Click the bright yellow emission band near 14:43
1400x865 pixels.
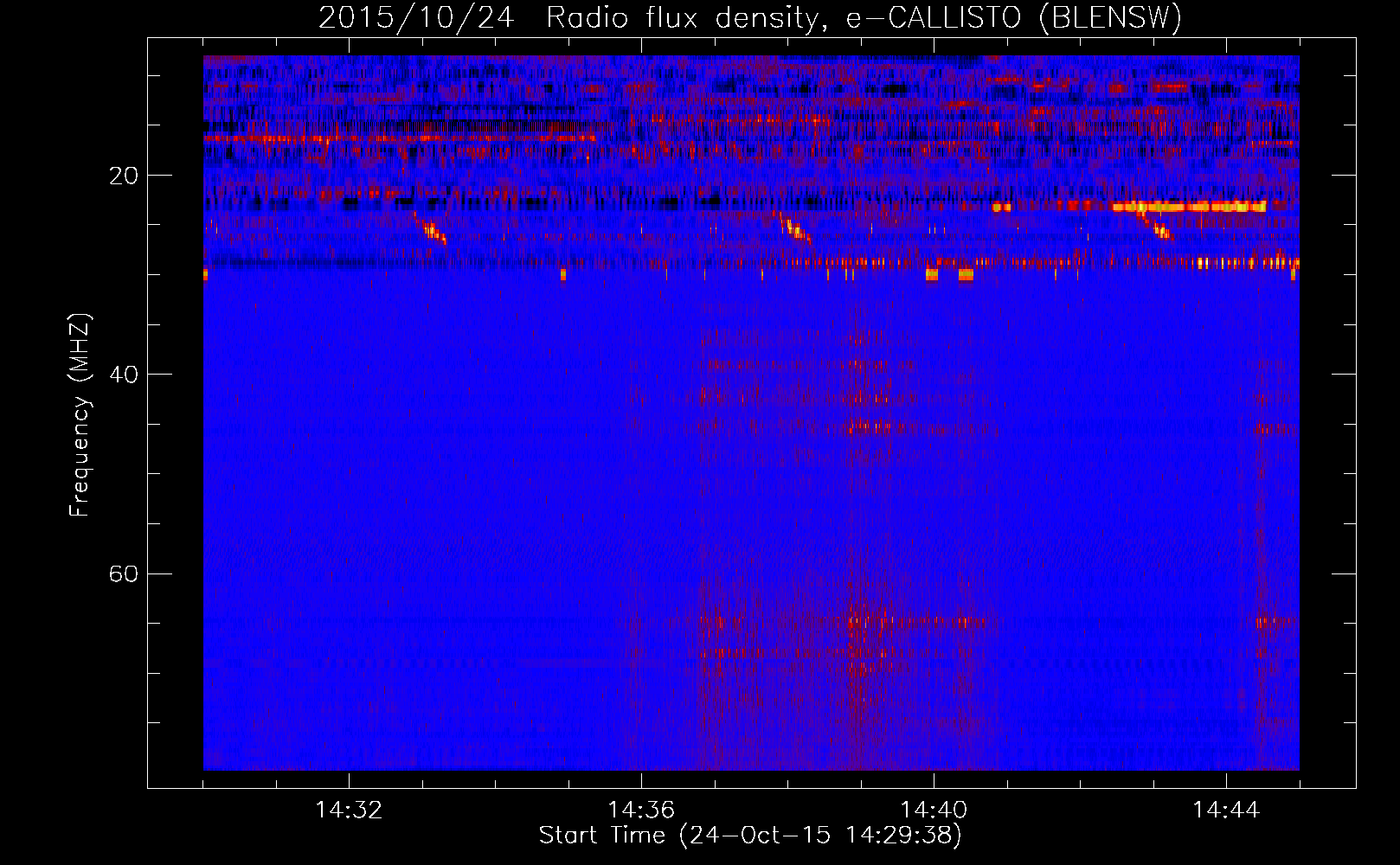point(1189,207)
